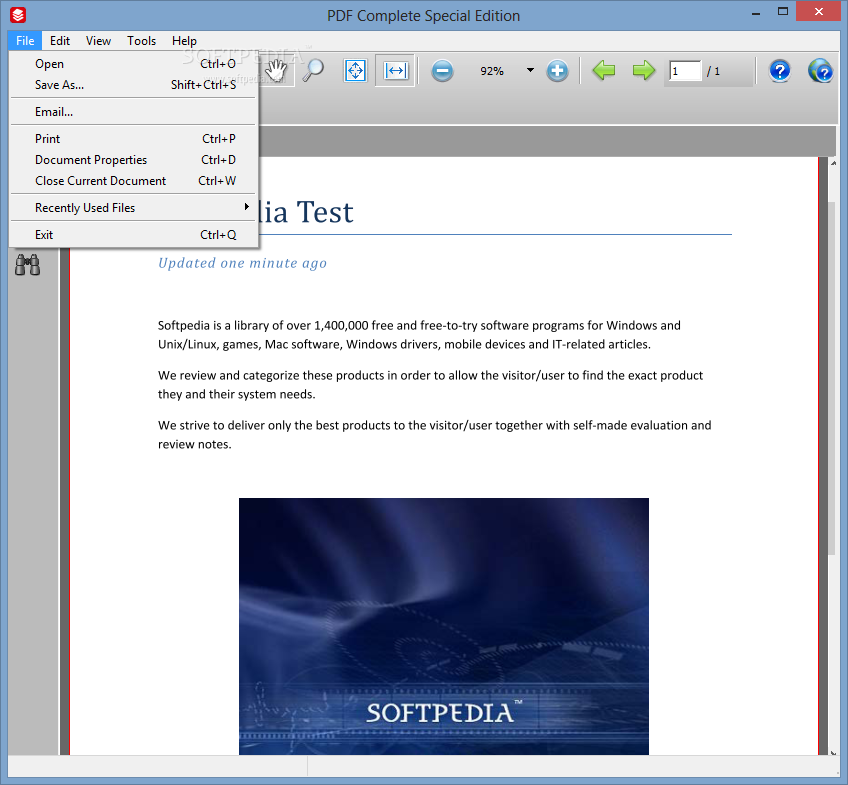Open the File menu
Screen dimensions: 848x785
pyautogui.click(x=25, y=41)
